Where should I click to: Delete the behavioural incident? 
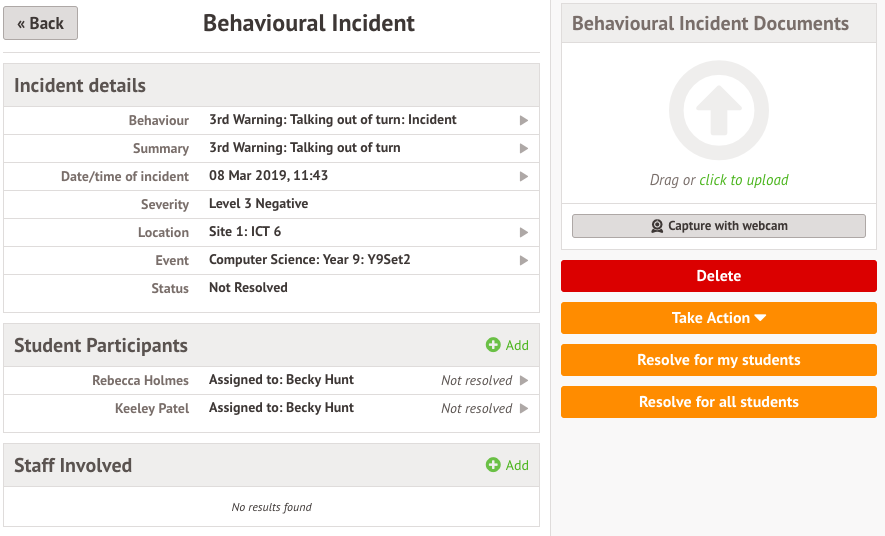[718, 276]
